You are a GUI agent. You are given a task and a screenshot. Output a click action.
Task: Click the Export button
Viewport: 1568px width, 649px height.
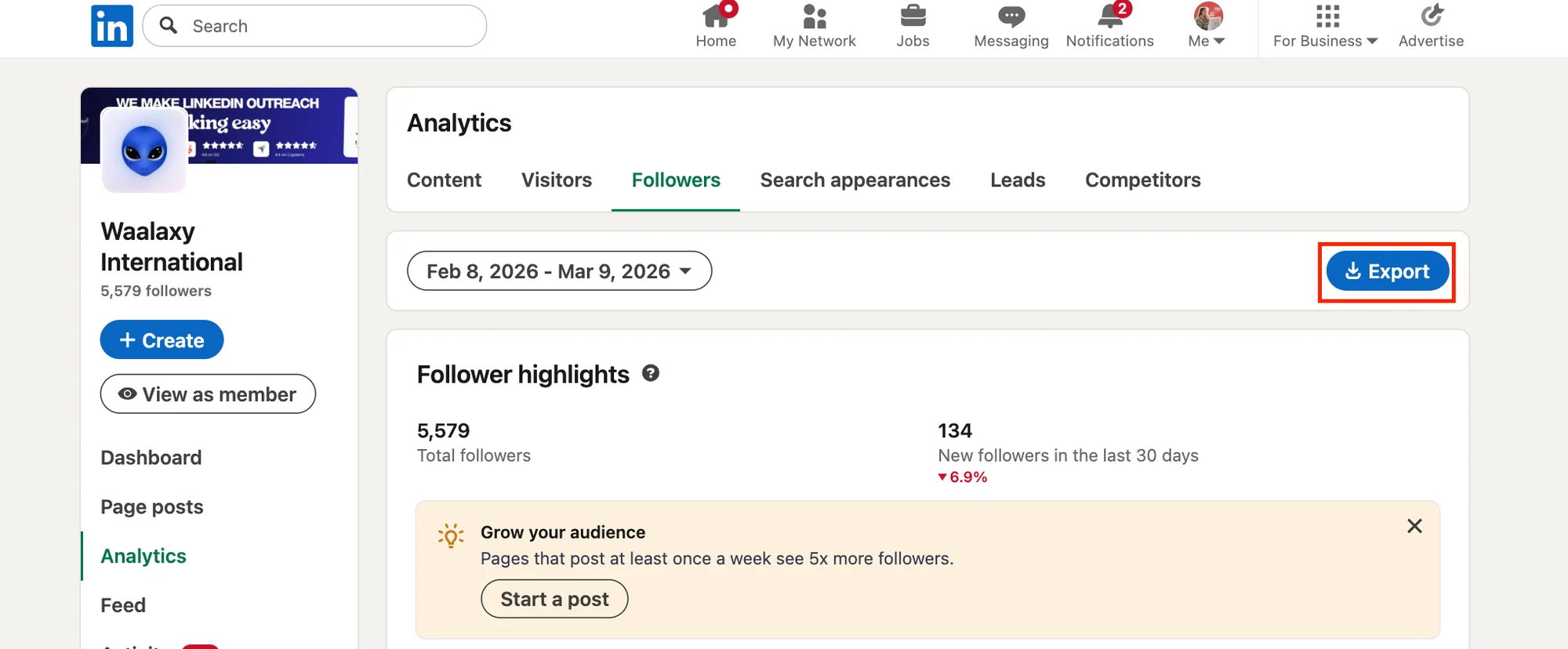[x=1387, y=271]
